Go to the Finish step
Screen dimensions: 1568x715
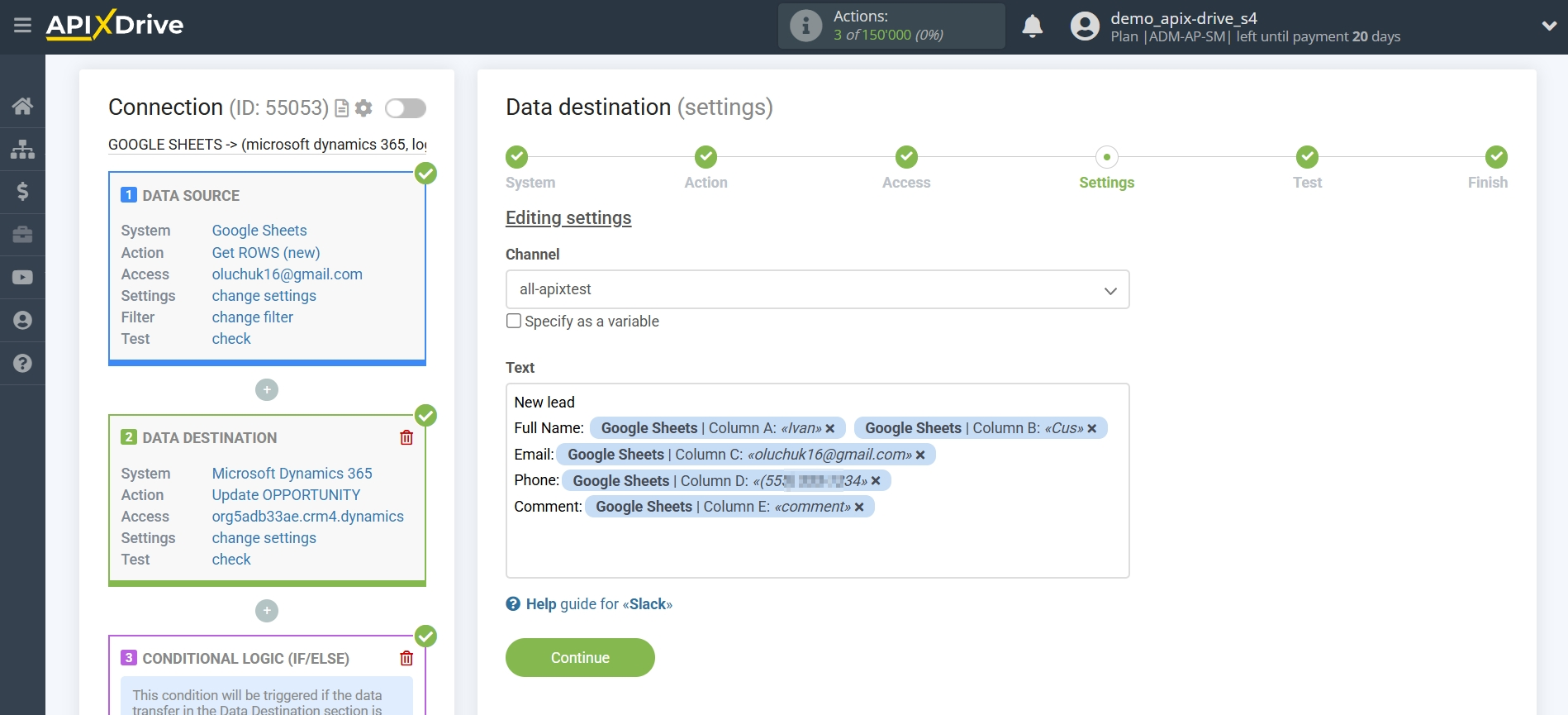(x=1496, y=157)
